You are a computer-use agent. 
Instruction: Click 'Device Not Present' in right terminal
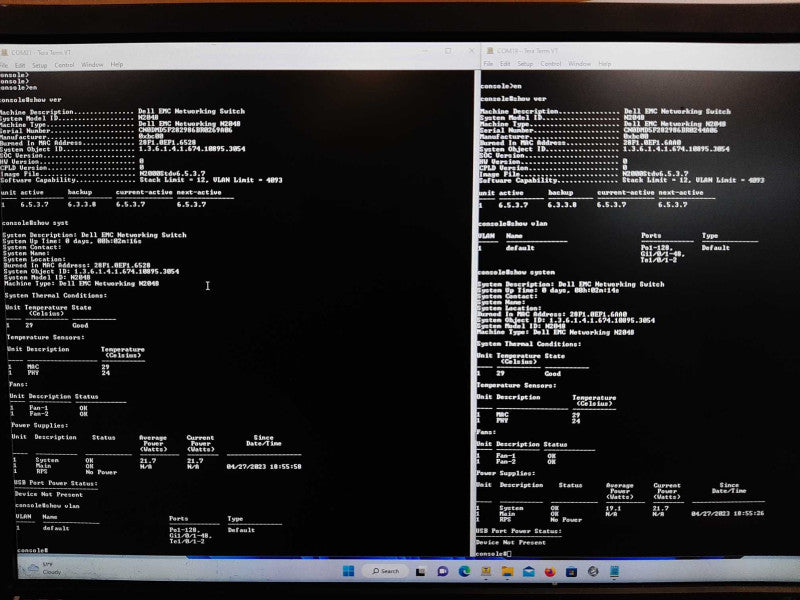511,542
